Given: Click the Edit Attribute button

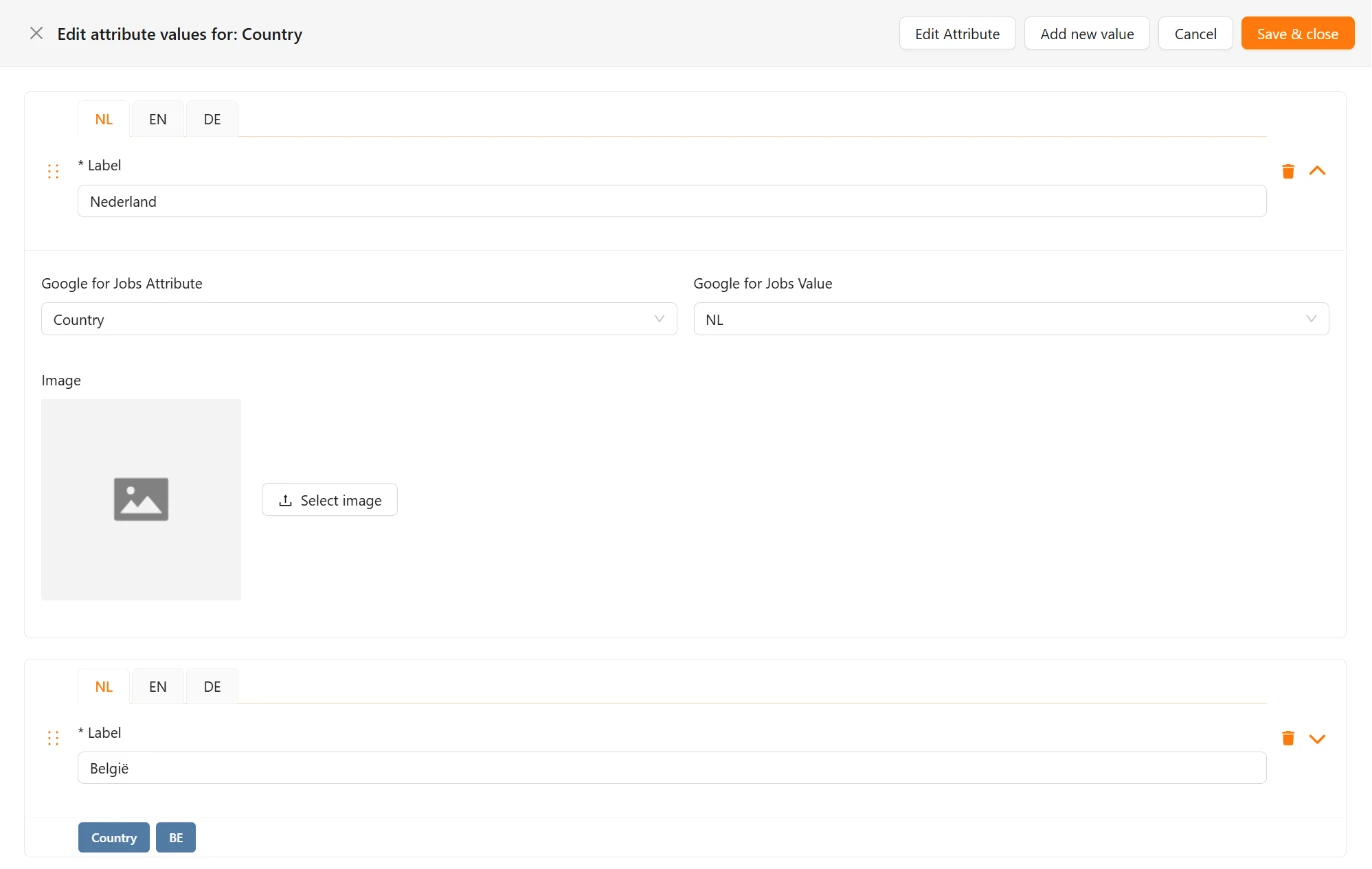Looking at the screenshot, I should pyautogui.click(x=957, y=33).
